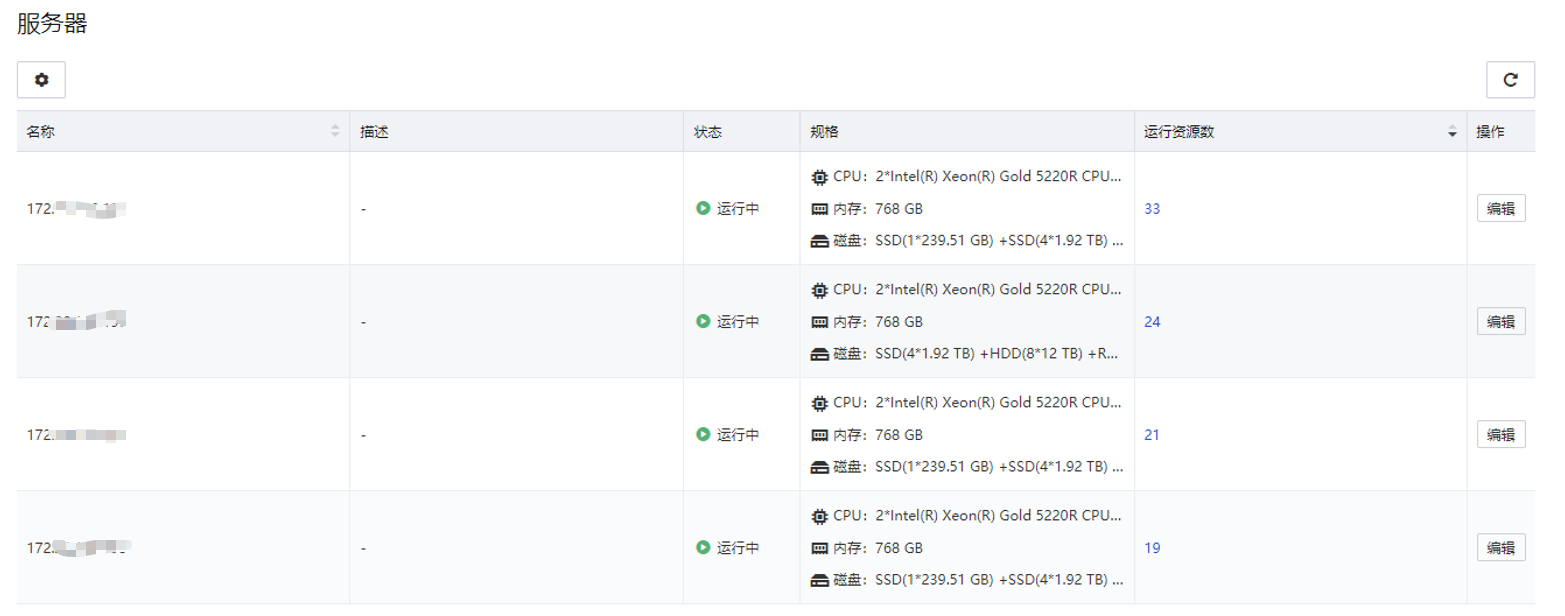
Task: Open the running resources link 33
Action: [1152, 209]
